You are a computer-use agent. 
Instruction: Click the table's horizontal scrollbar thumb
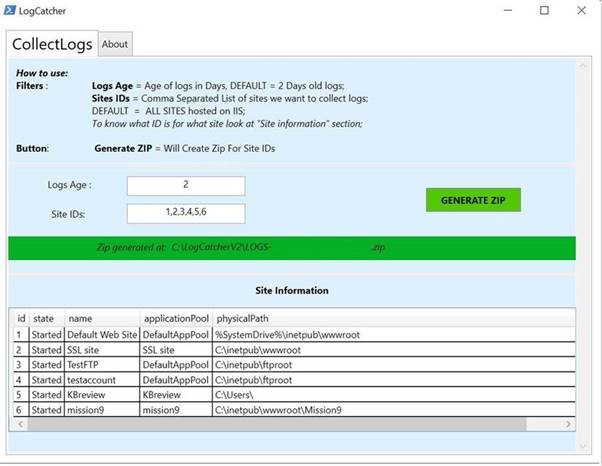pos(276,424)
